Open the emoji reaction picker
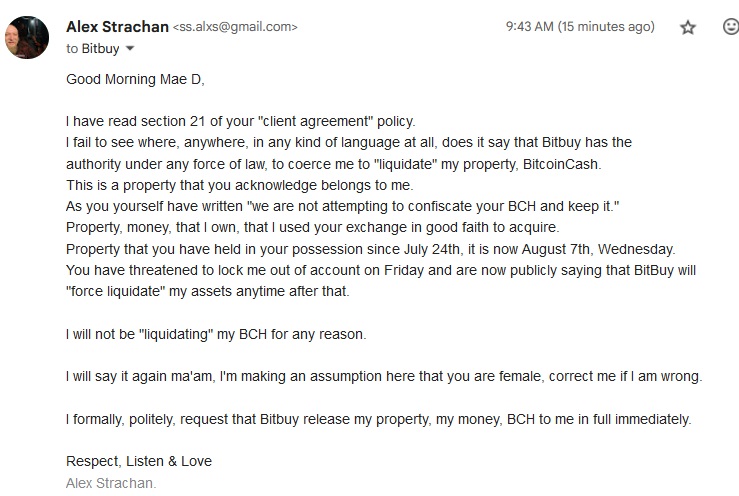Screen dimensions: 739x496 click(731, 26)
